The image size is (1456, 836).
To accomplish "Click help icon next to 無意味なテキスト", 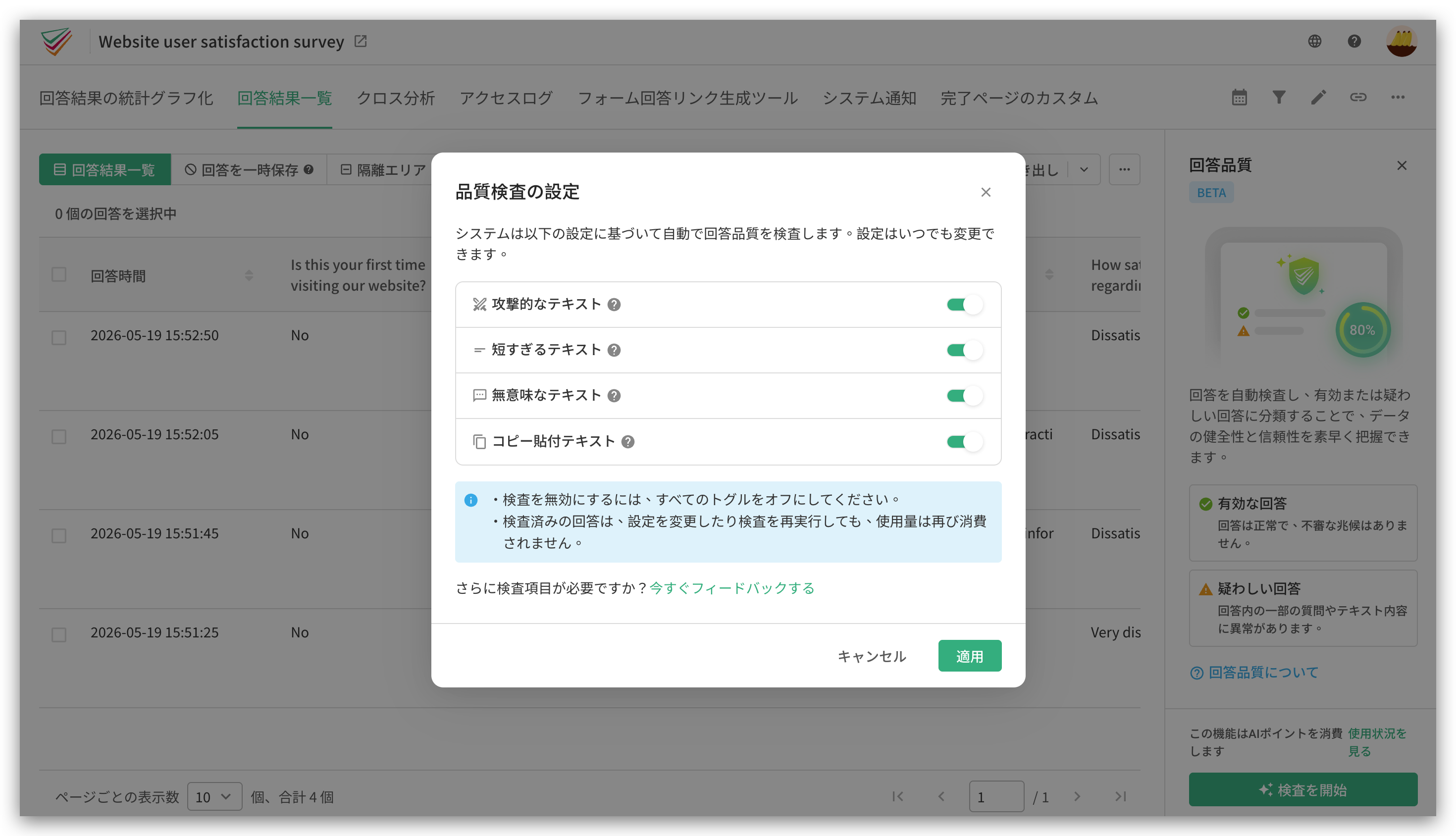I will 614,396.
